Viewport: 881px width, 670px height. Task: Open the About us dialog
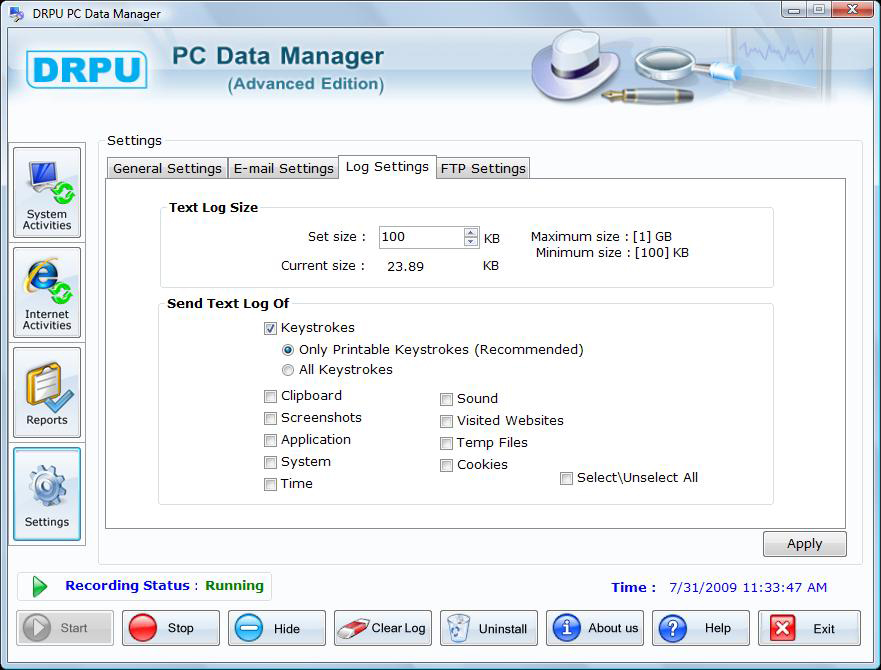[x=595, y=628]
